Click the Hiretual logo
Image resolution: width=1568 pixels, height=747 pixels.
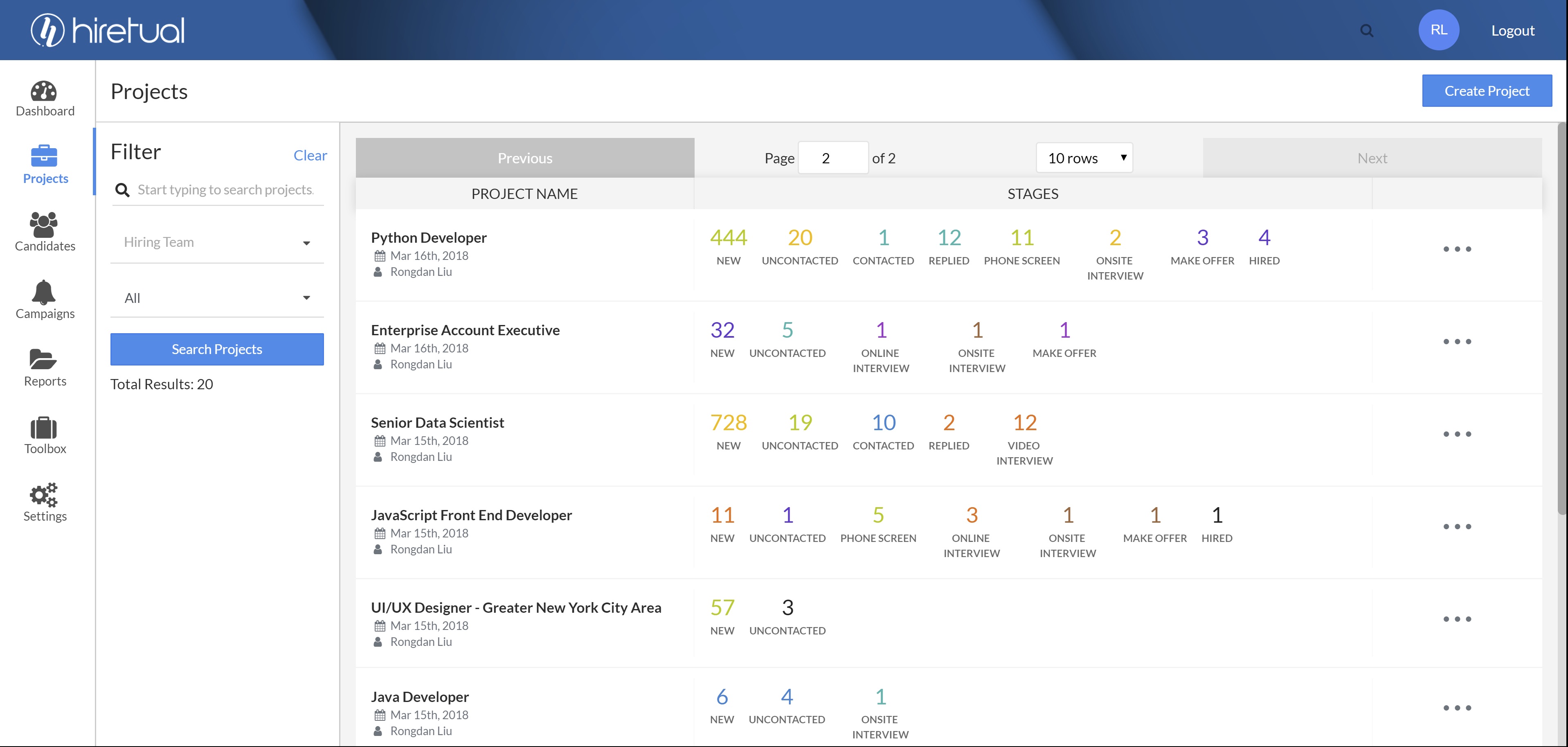(x=108, y=30)
